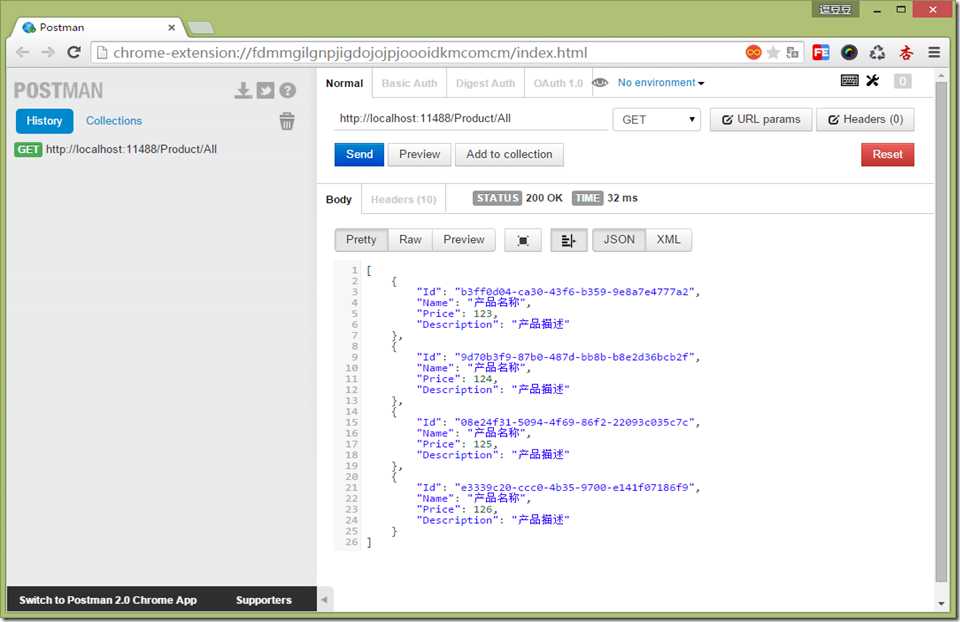Click Id value b3ff0d04-ca30-43f6-b359-9e8a7e4777a2
Screen dimensions: 960x622
[x=575, y=291]
